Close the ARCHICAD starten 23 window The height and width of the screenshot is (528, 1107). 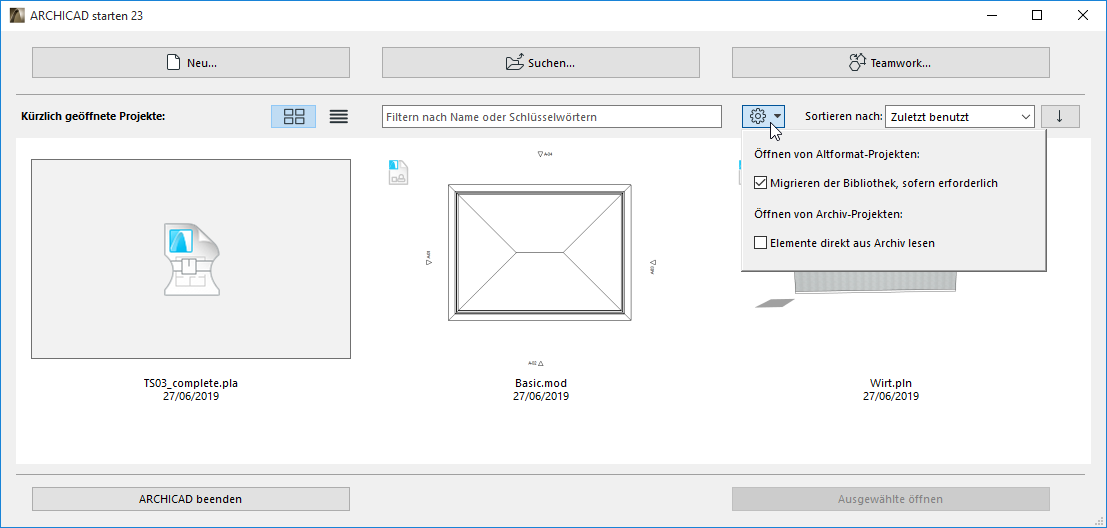pyautogui.click(x=1081, y=15)
